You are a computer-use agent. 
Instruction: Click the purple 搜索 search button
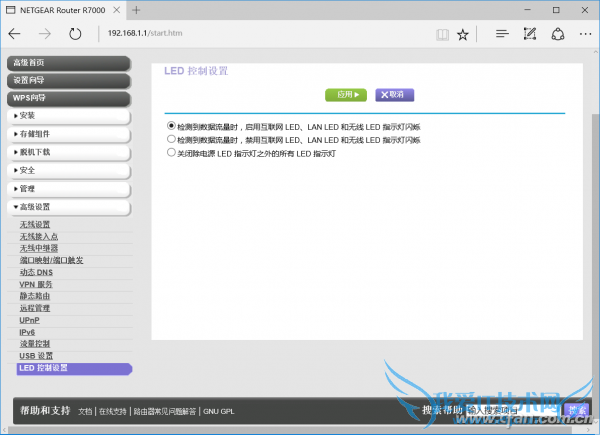pyautogui.click(x=576, y=411)
